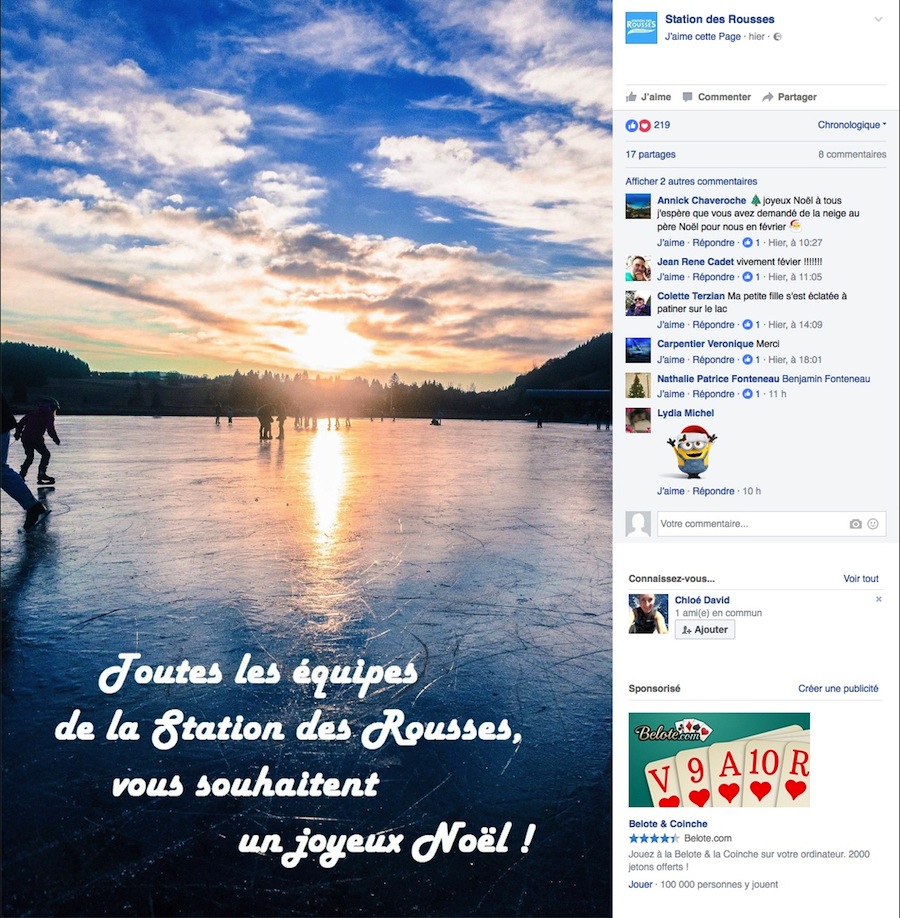This screenshot has width=900, height=918.
Task: Click the Minion Santa sticker by Lydia Michel
Action: tap(692, 451)
